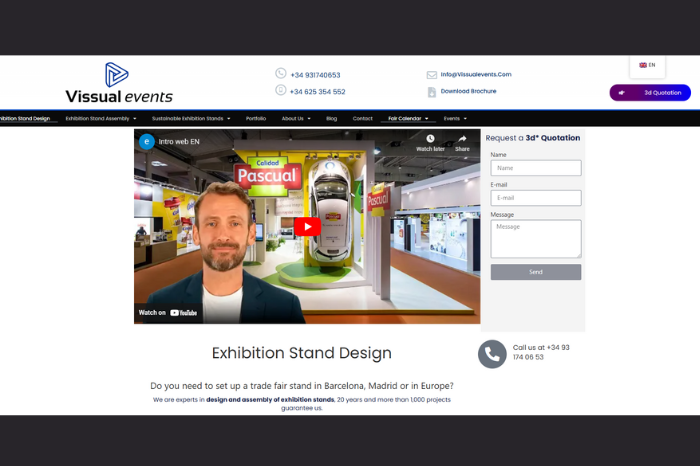Click the hand icon in the 3d Quotation button
The width and height of the screenshot is (700, 466).
tap(621, 93)
